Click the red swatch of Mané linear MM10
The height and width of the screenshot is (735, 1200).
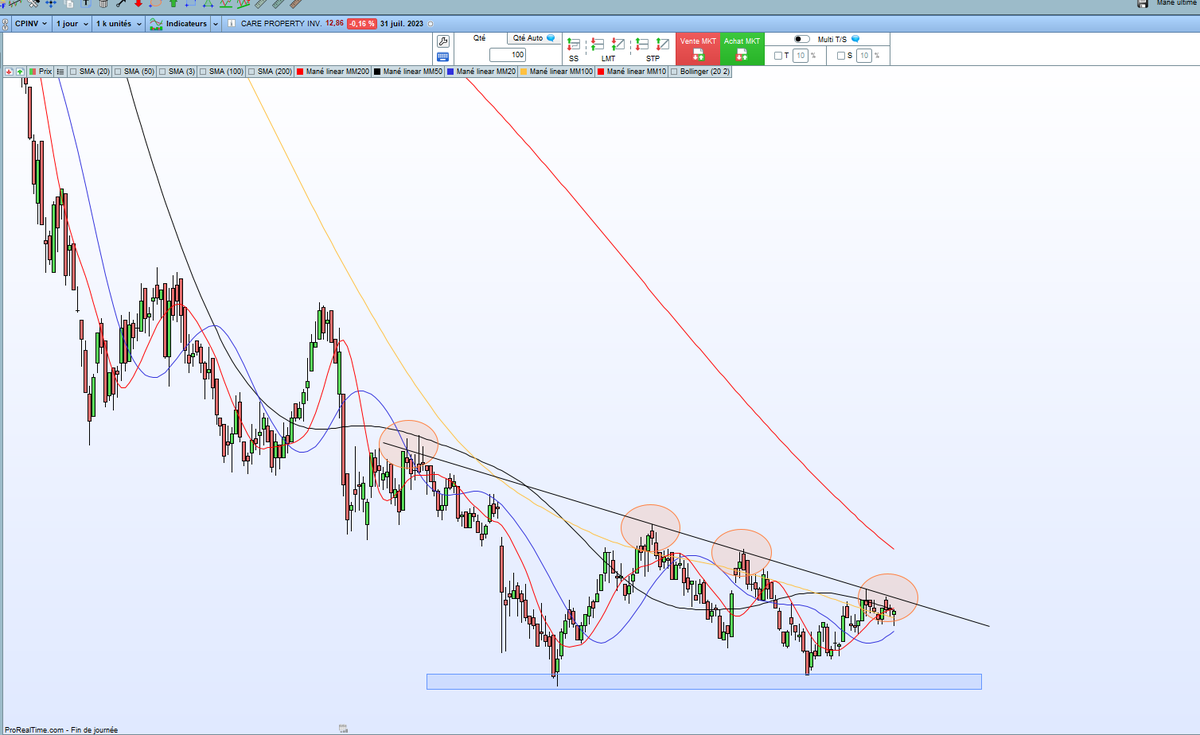(601, 72)
